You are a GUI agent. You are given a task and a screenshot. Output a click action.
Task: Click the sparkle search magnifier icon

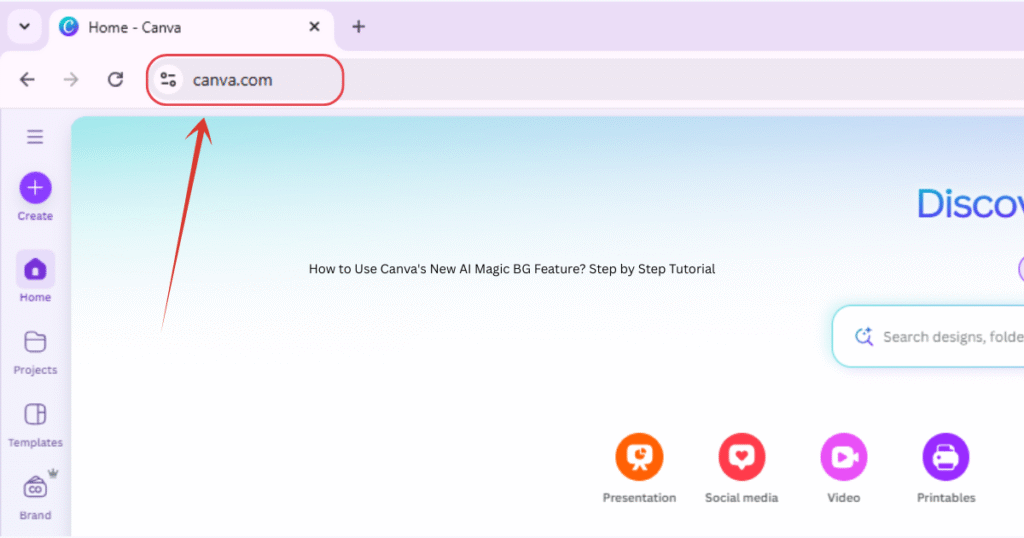pyautogui.click(x=864, y=337)
